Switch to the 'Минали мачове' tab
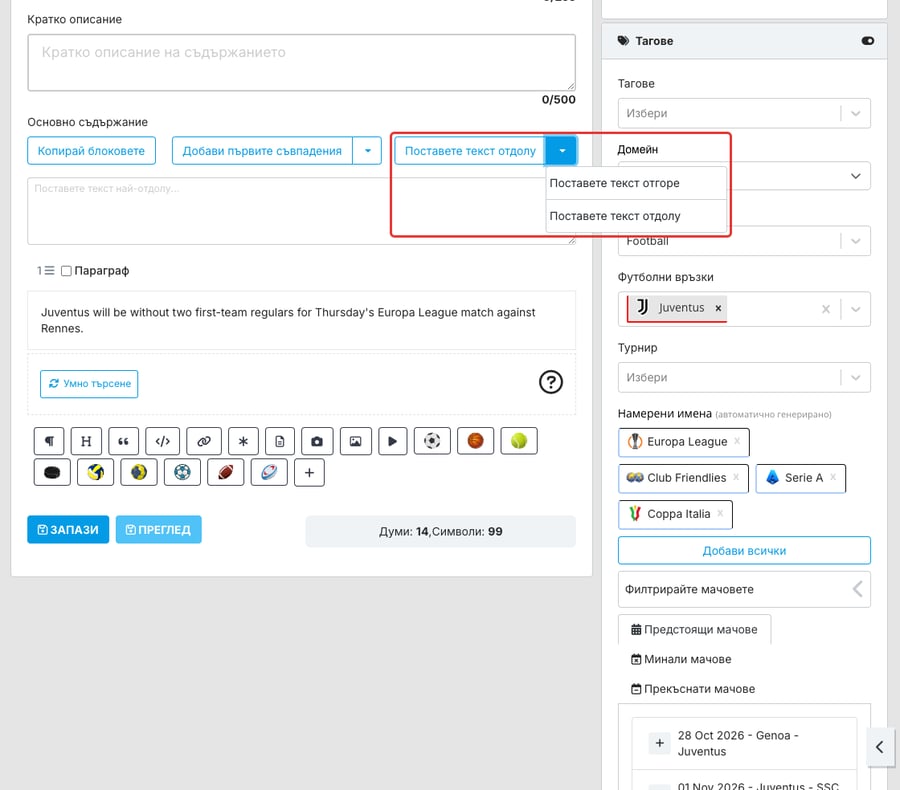This screenshot has height=790, width=900. click(681, 659)
